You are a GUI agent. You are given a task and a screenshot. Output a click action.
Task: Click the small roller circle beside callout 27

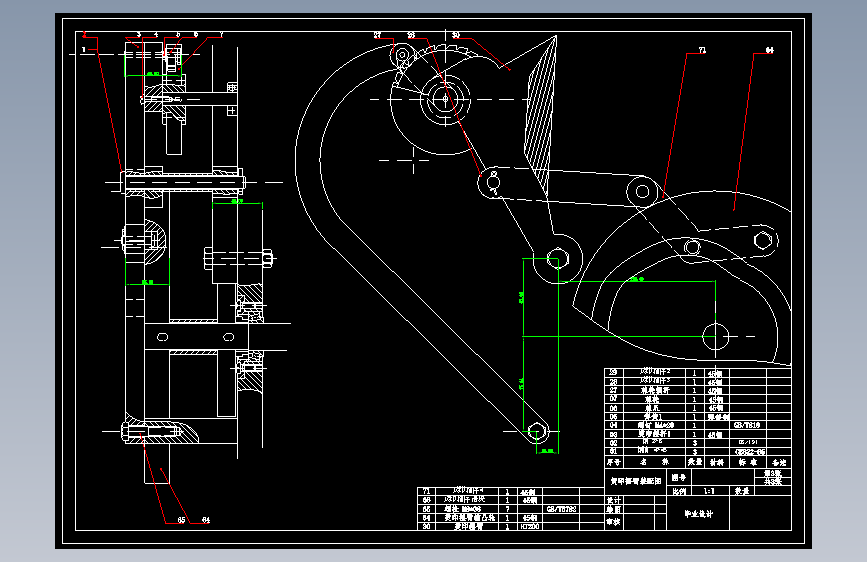403,55
